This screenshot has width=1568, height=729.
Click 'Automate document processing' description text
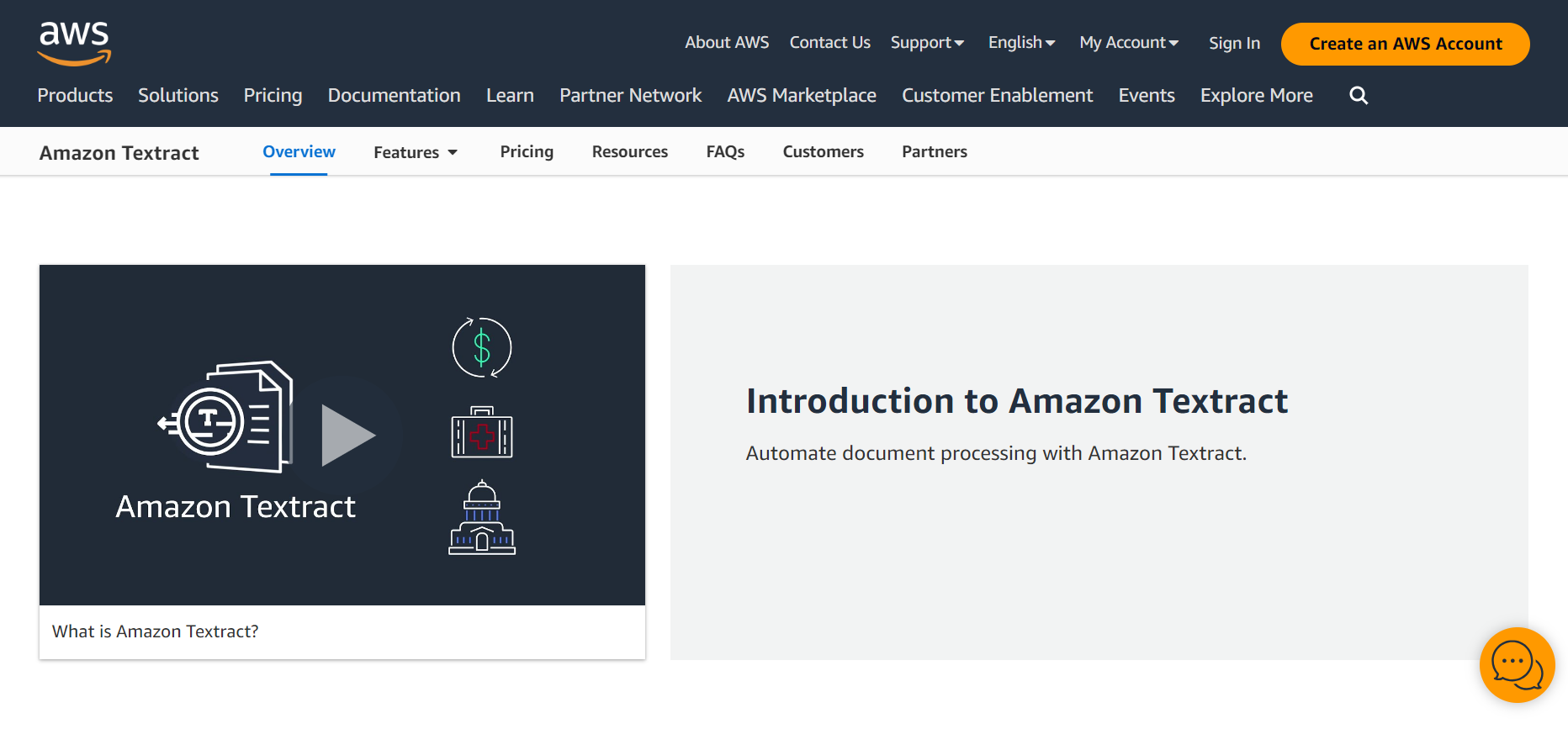[x=996, y=453]
